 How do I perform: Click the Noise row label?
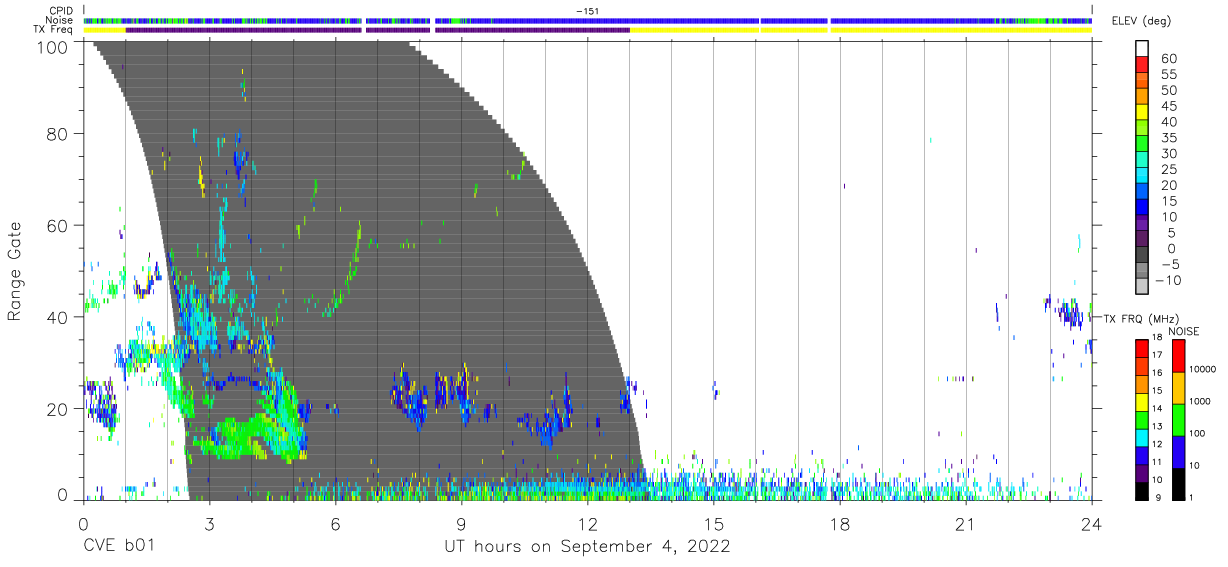click(x=61, y=20)
